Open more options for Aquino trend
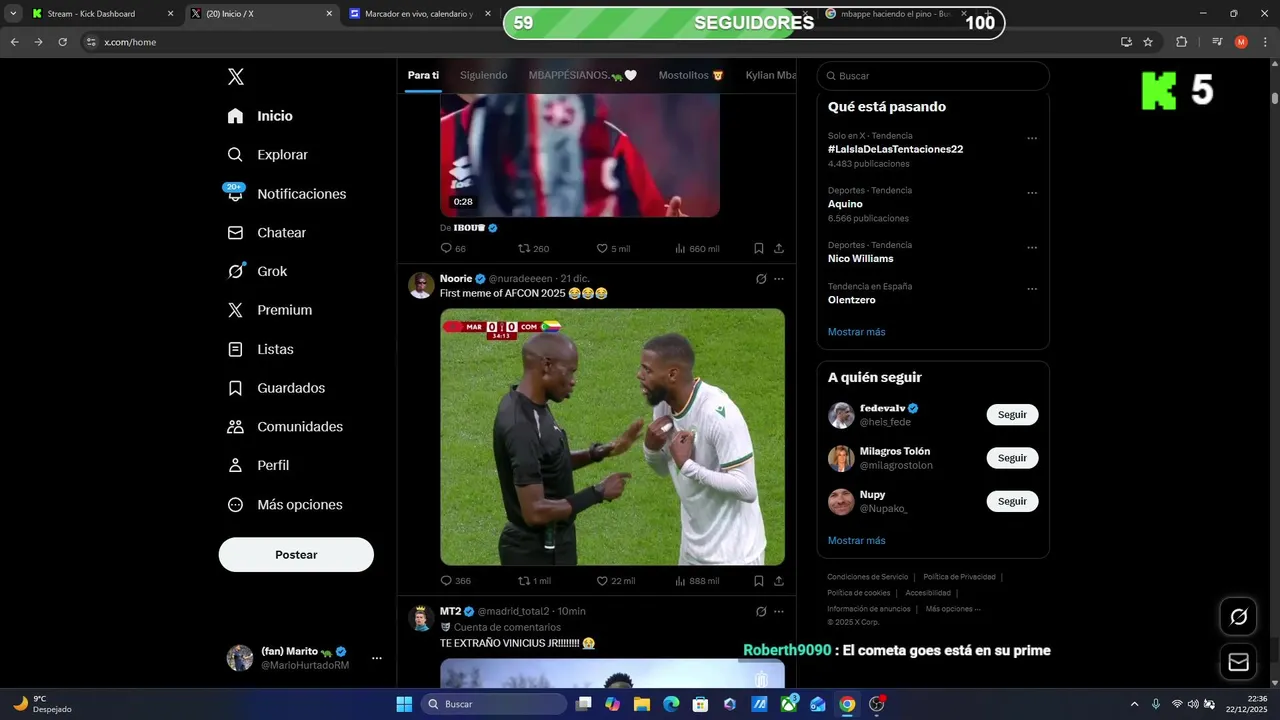This screenshot has width=1280, height=720. point(1032,193)
